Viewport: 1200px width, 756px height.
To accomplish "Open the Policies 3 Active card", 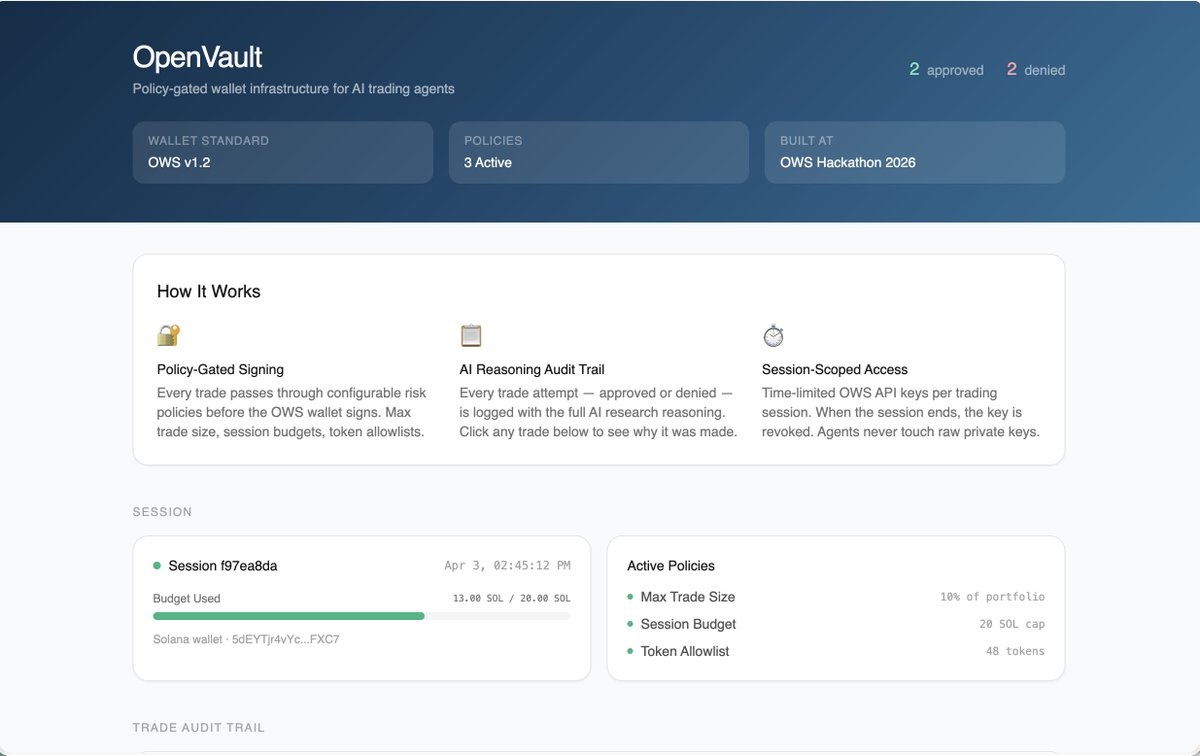I will pos(599,152).
